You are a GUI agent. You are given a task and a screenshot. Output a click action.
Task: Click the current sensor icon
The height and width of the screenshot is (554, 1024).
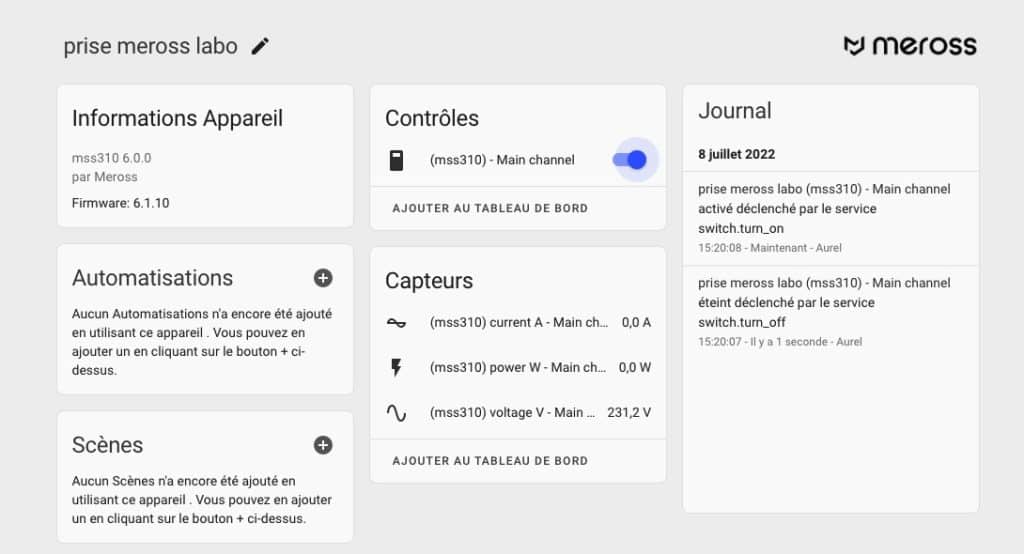pos(396,323)
